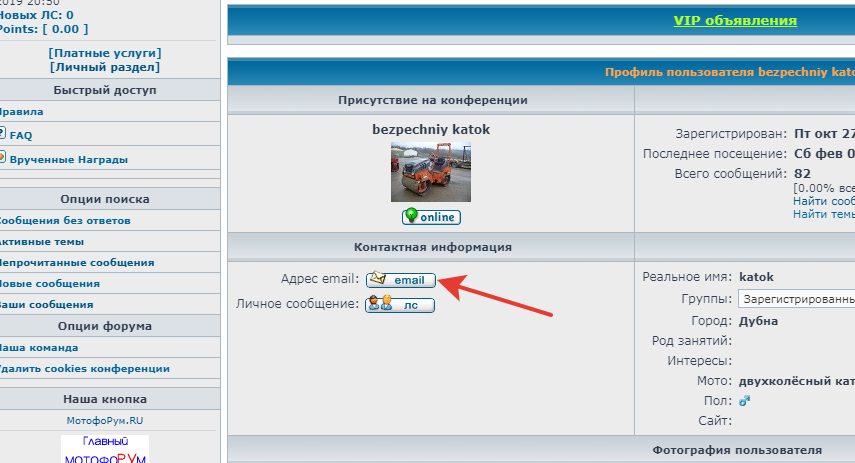View Непрочитанные сообщения
855x463 pixels.
point(76,262)
